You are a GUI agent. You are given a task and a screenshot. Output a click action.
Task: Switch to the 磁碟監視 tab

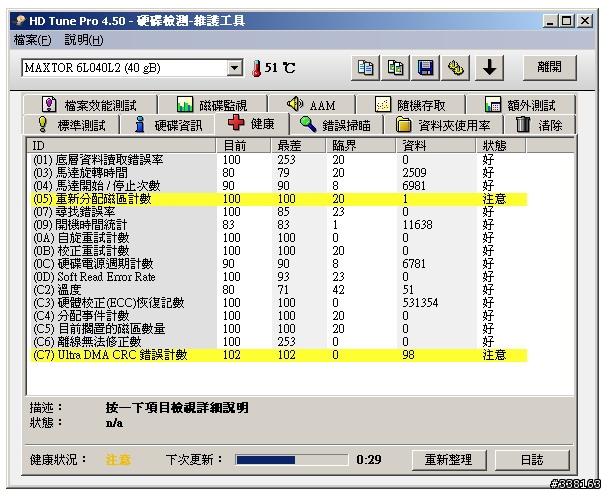coord(213,105)
